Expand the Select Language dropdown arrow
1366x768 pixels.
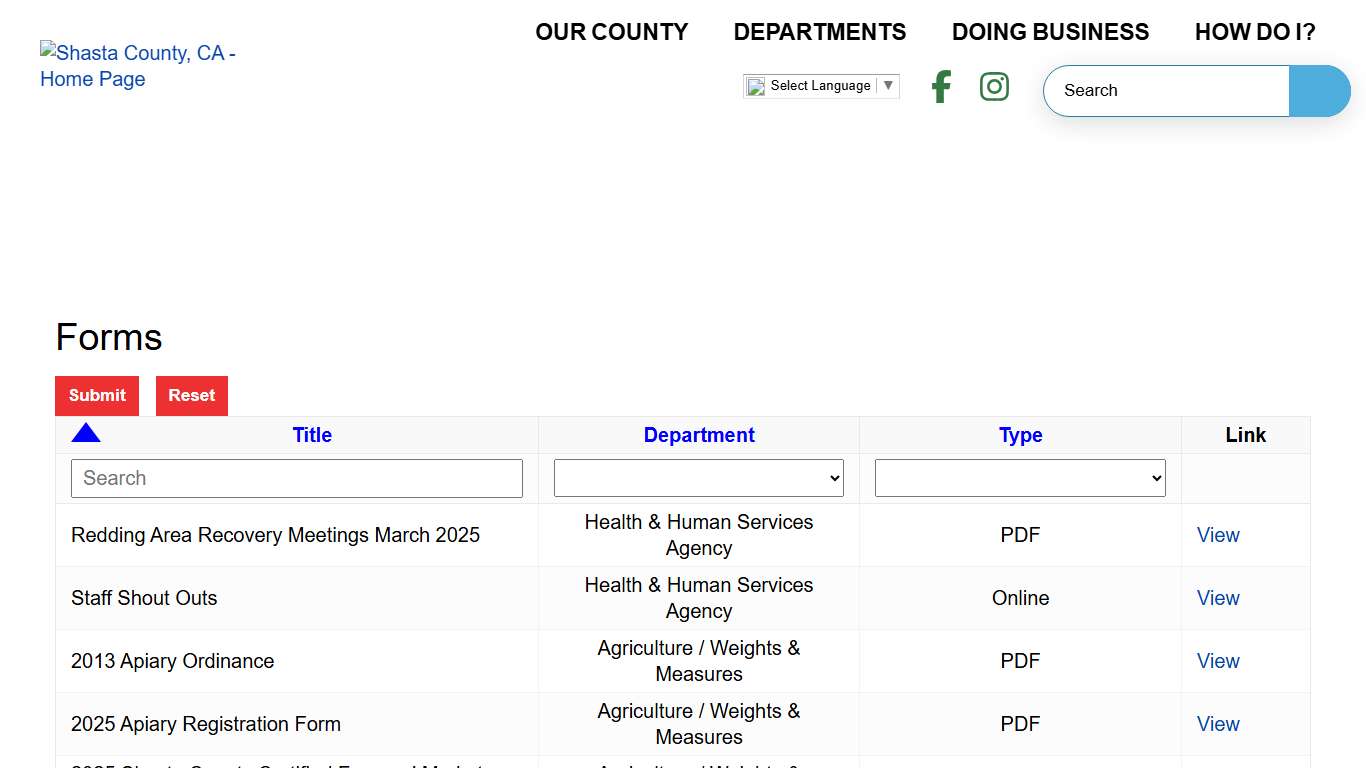click(x=888, y=85)
